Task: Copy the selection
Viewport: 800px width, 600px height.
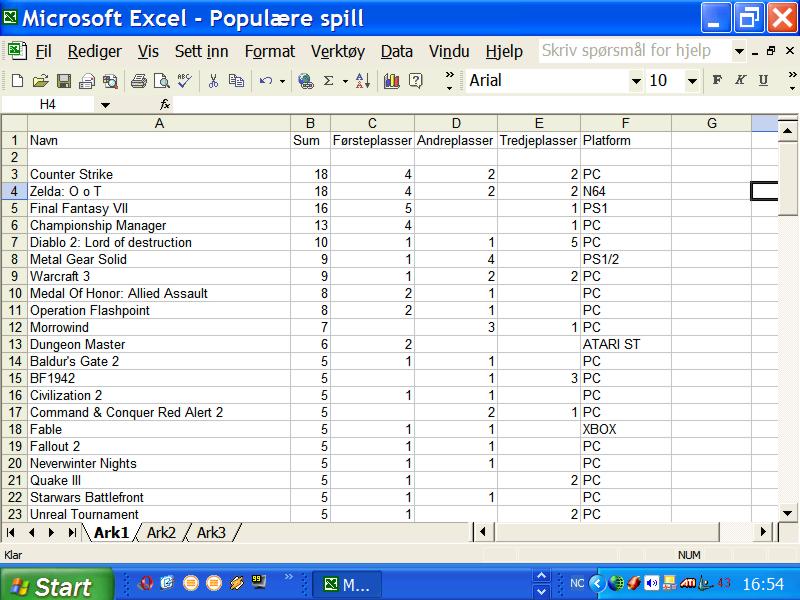Action: (236, 81)
